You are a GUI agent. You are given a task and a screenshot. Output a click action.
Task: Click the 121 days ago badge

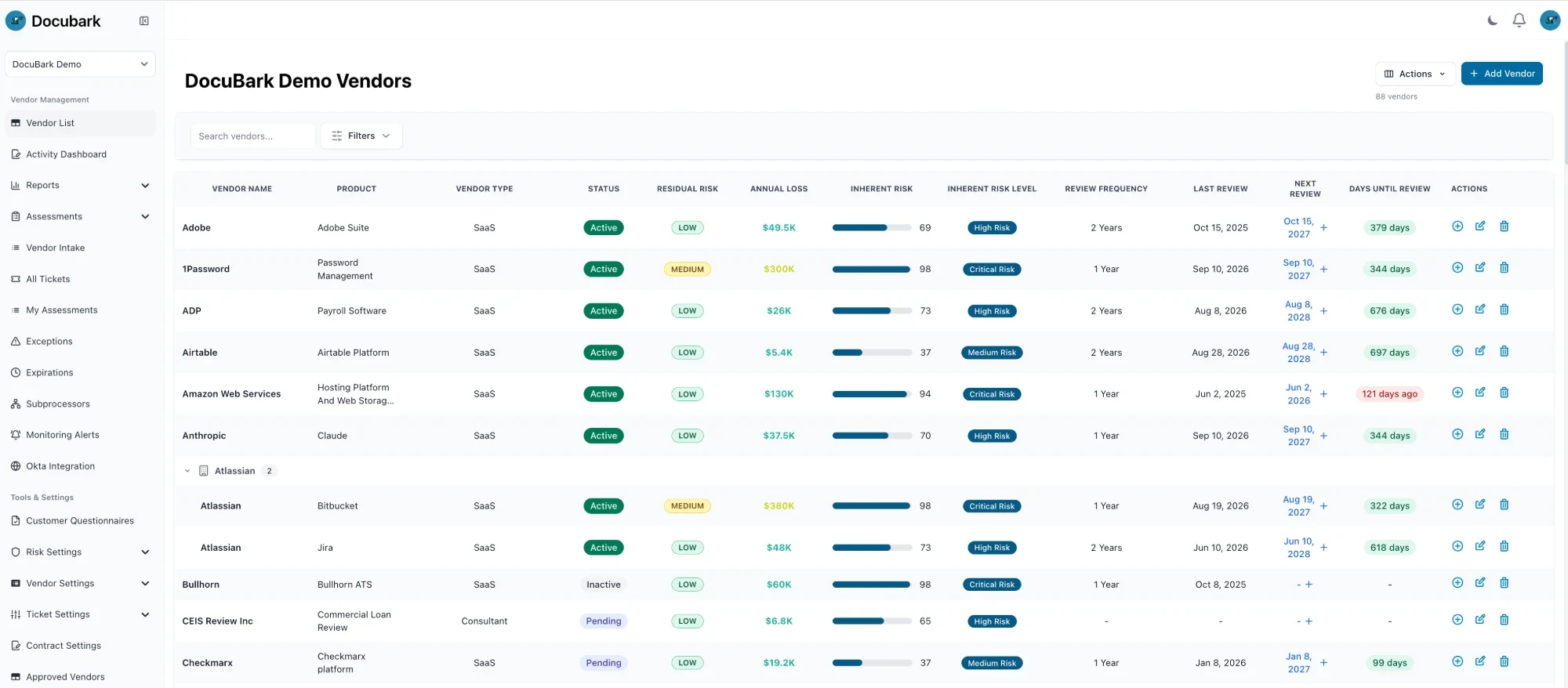(1389, 394)
